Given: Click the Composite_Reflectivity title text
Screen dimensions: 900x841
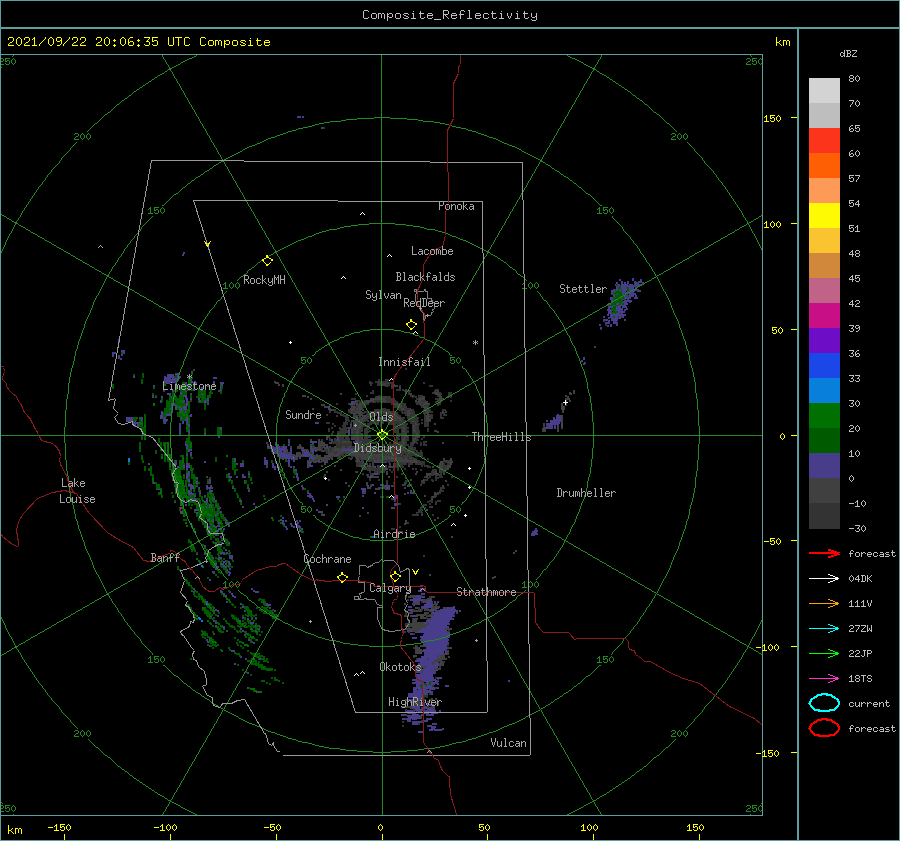Looking at the screenshot, I should point(450,15).
